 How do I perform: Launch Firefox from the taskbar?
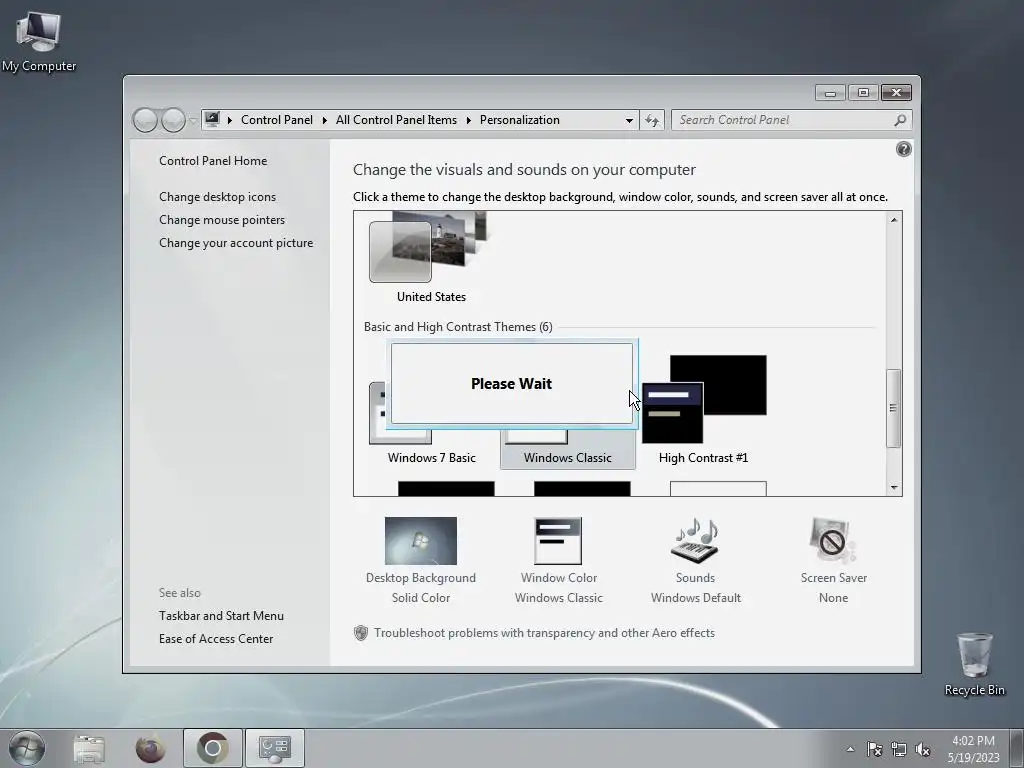point(150,748)
